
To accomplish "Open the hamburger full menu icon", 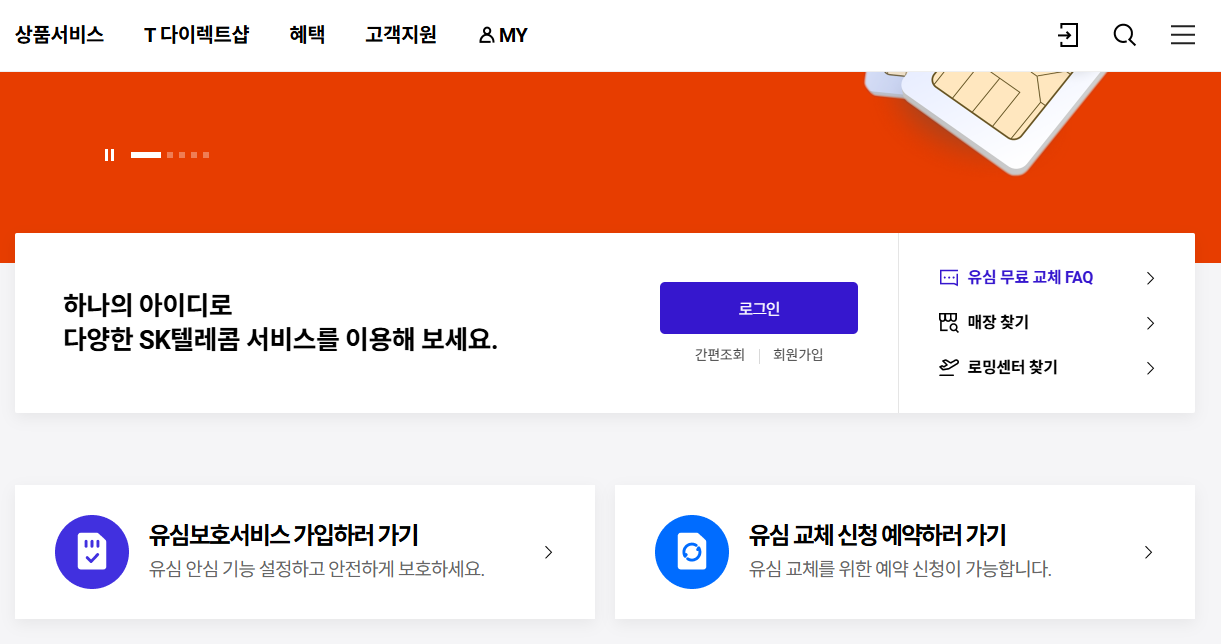I will click(1183, 35).
